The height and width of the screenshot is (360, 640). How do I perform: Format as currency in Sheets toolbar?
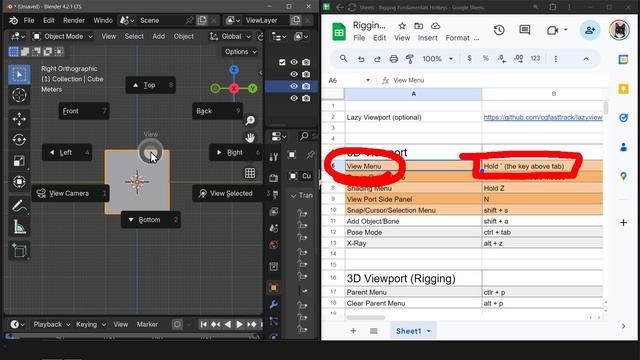[x=469, y=59]
